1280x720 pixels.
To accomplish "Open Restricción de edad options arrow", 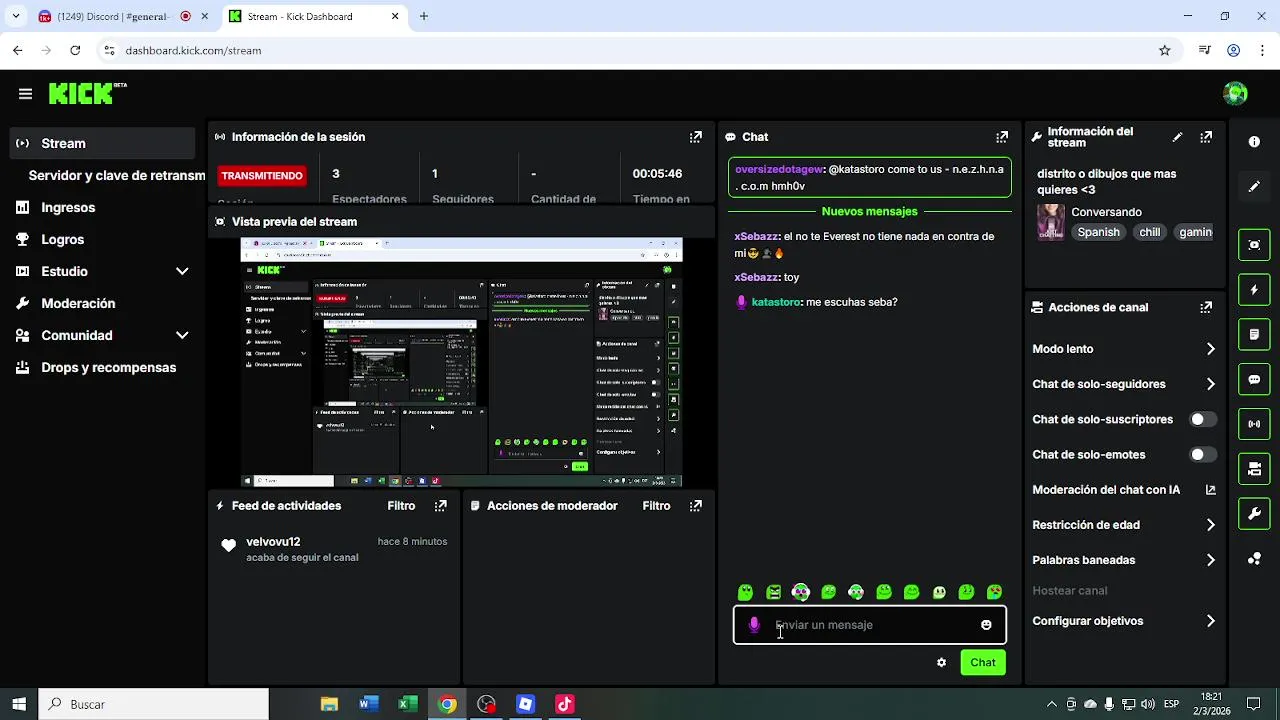I will pos(1210,525).
